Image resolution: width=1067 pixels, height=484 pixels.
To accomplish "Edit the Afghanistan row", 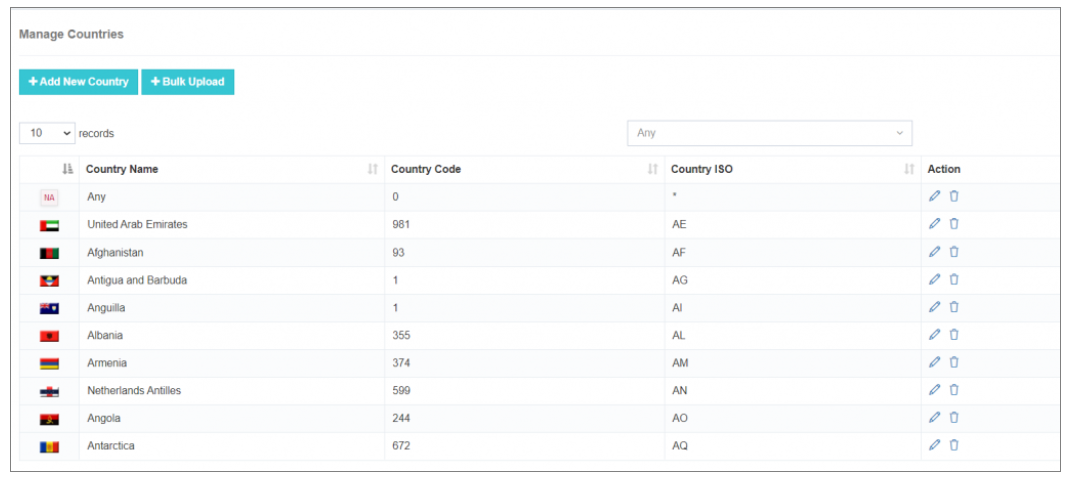I will point(934,252).
